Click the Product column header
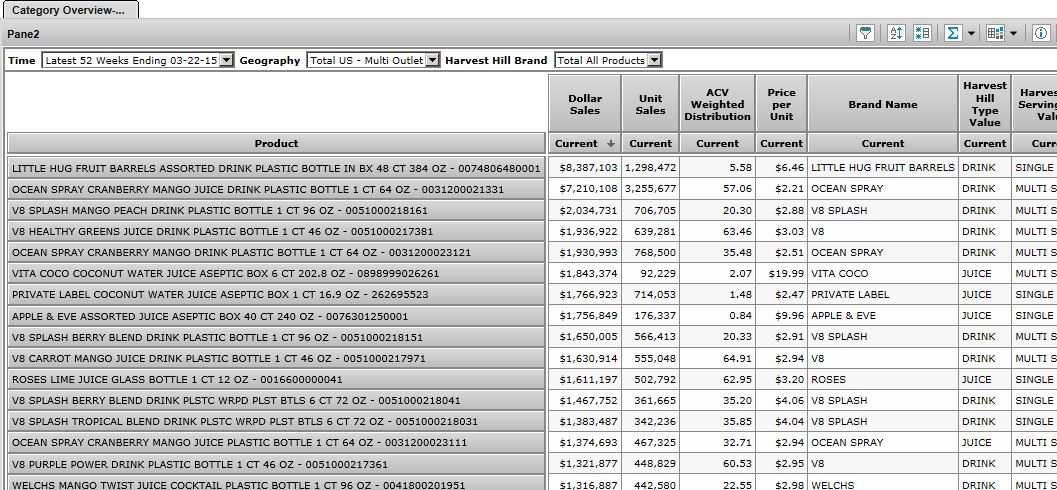Screen dimensions: 1057x490 point(276,143)
